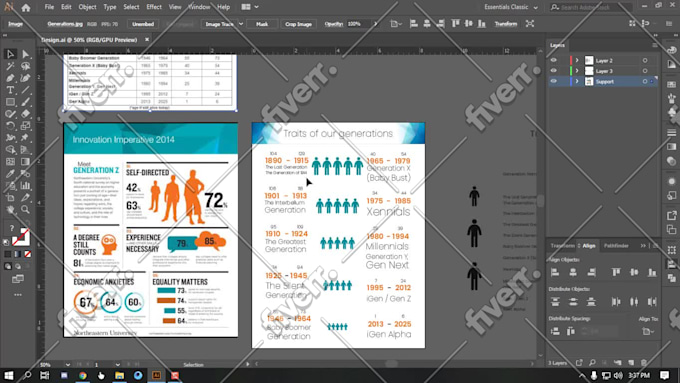Image resolution: width=680 pixels, height=383 pixels.
Task: Select the Scale tool
Action: point(25,126)
